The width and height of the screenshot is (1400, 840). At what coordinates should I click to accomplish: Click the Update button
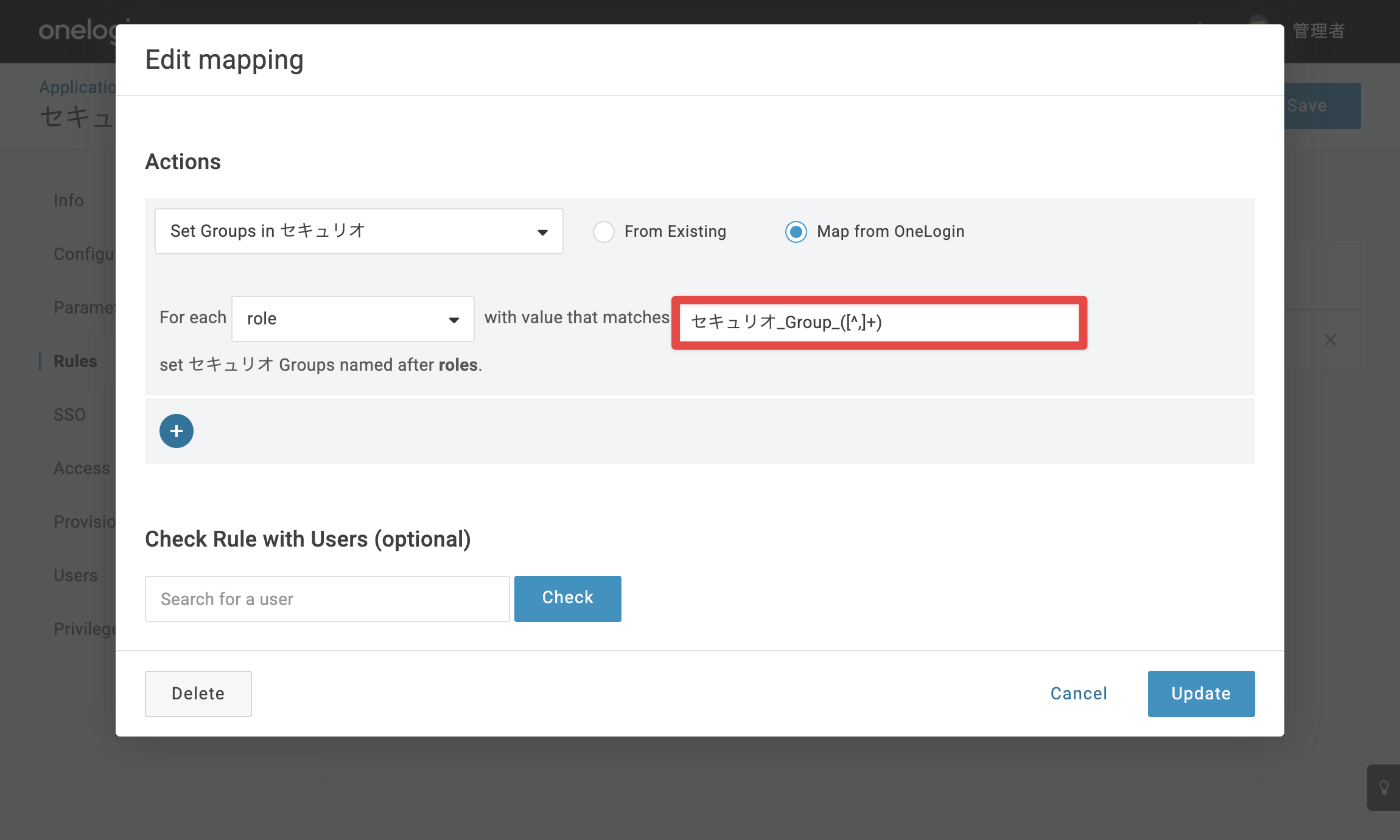1202,693
